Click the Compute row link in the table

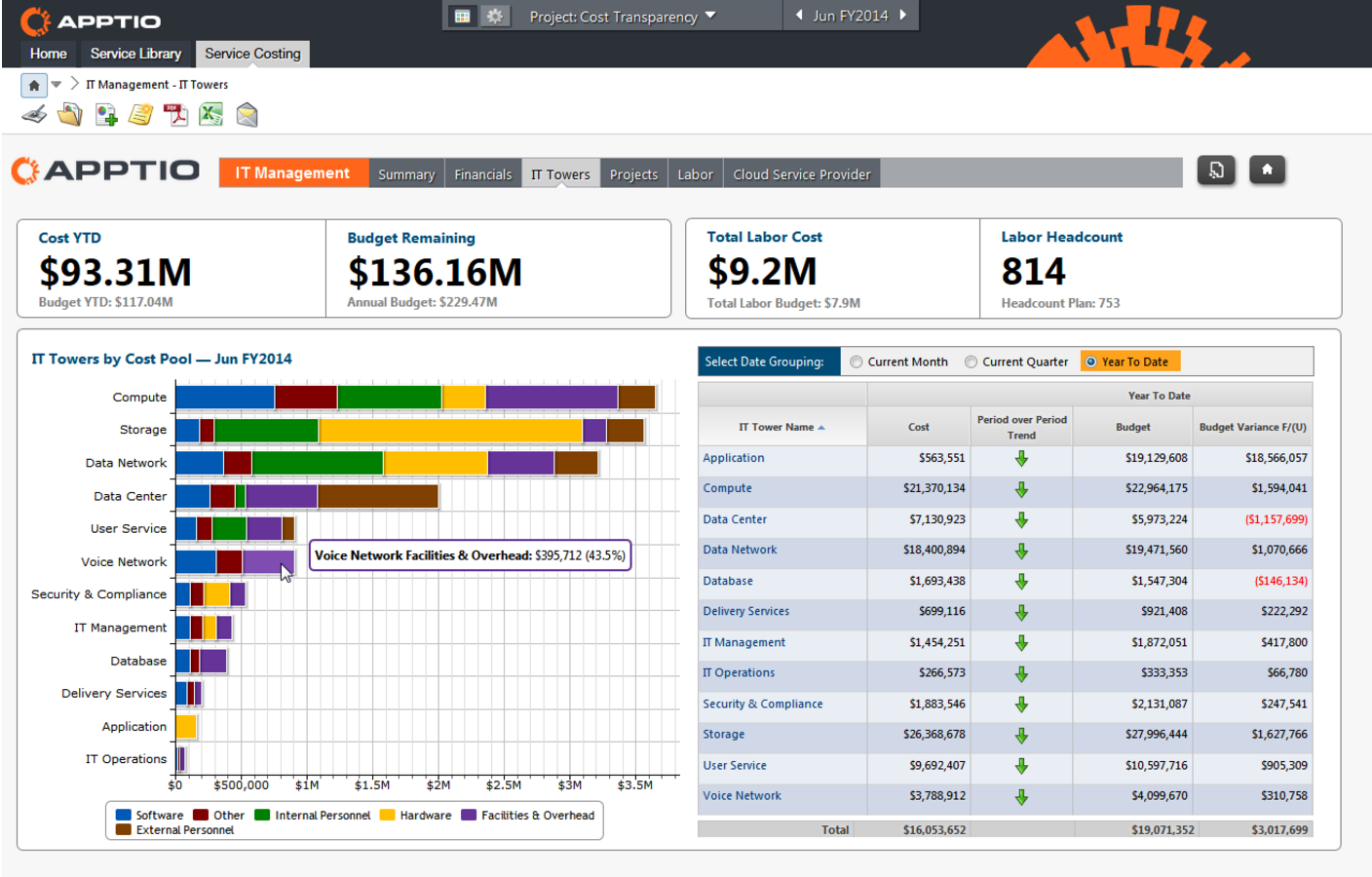coord(727,488)
